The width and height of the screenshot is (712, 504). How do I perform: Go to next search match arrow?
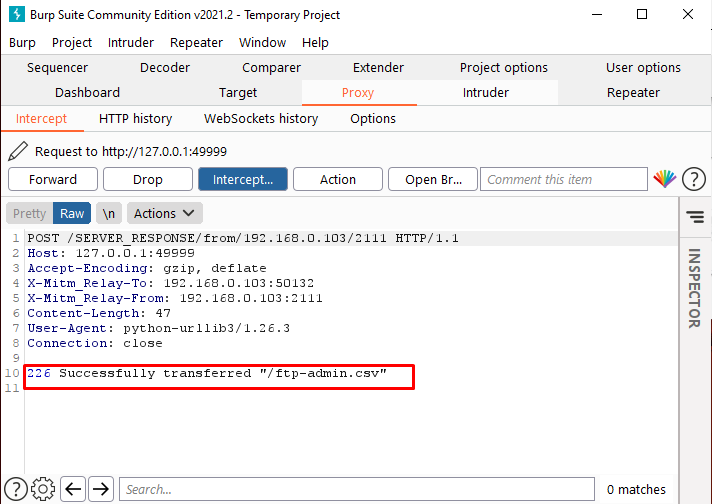point(101,489)
